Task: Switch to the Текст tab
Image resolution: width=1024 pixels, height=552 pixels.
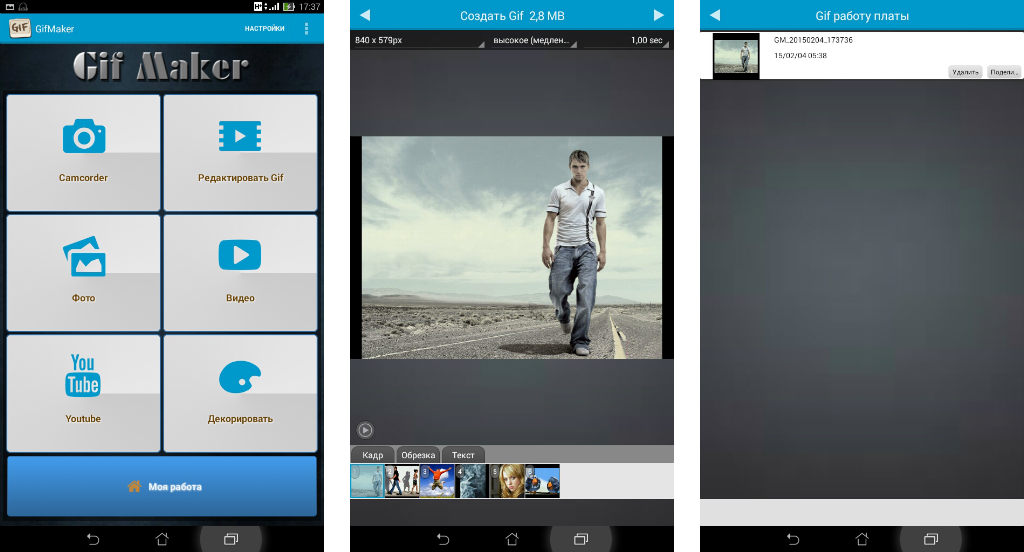Action: (x=463, y=455)
